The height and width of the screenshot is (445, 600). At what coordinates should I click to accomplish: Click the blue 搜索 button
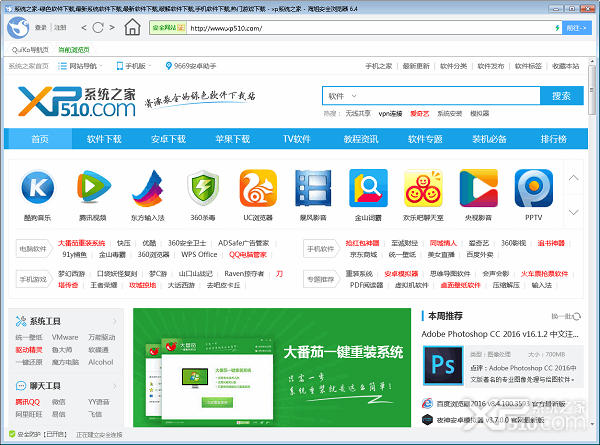561,96
